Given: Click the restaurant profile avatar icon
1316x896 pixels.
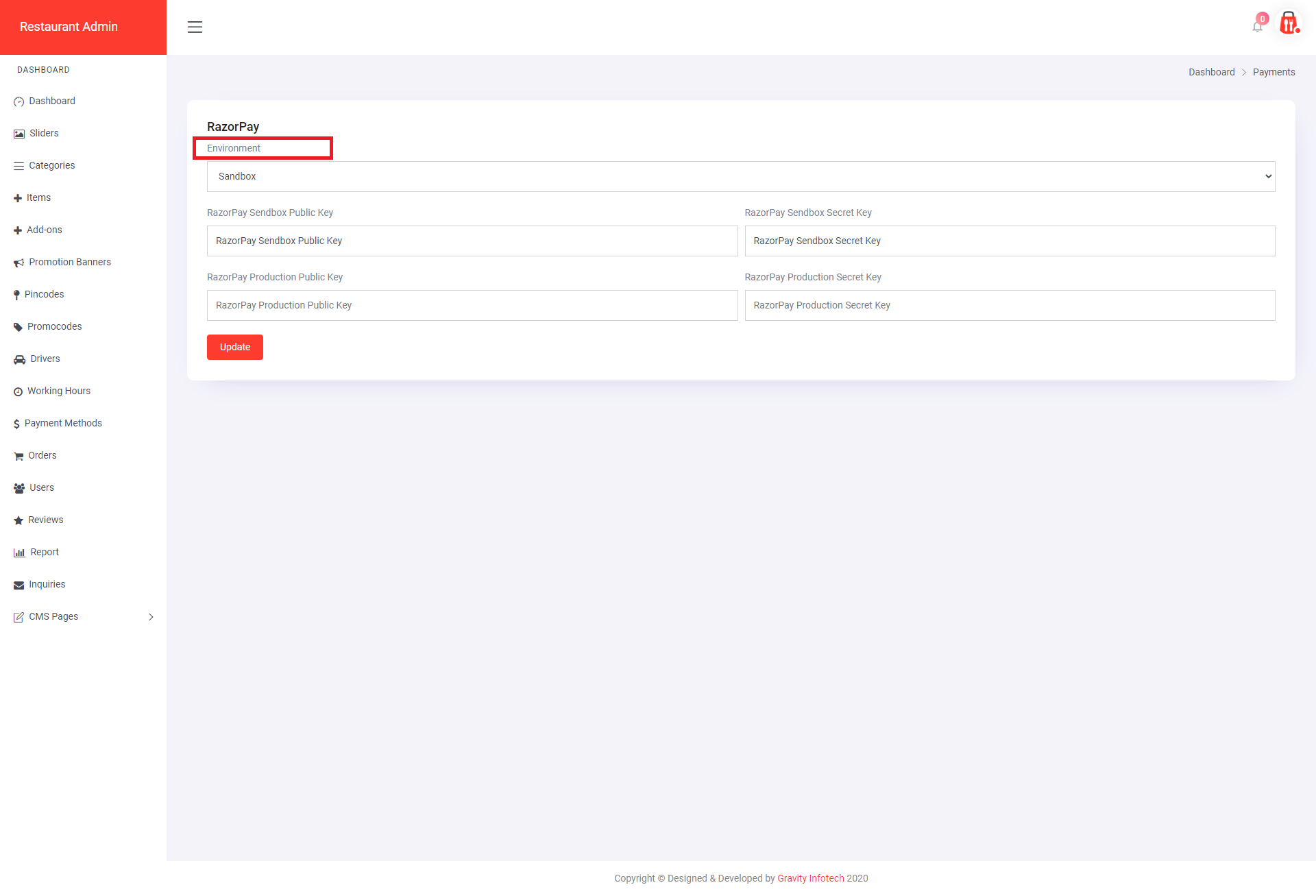Looking at the screenshot, I should (x=1289, y=23).
